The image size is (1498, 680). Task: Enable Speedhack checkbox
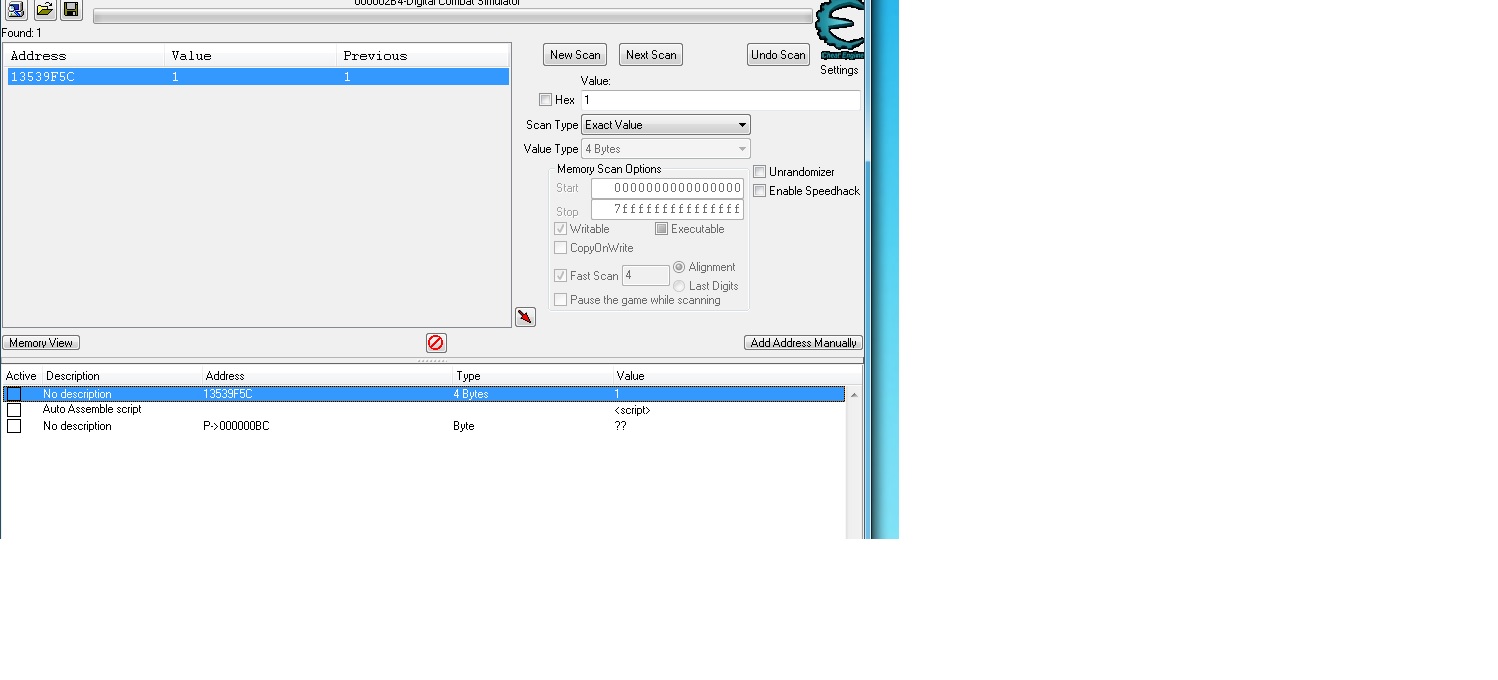pos(760,191)
